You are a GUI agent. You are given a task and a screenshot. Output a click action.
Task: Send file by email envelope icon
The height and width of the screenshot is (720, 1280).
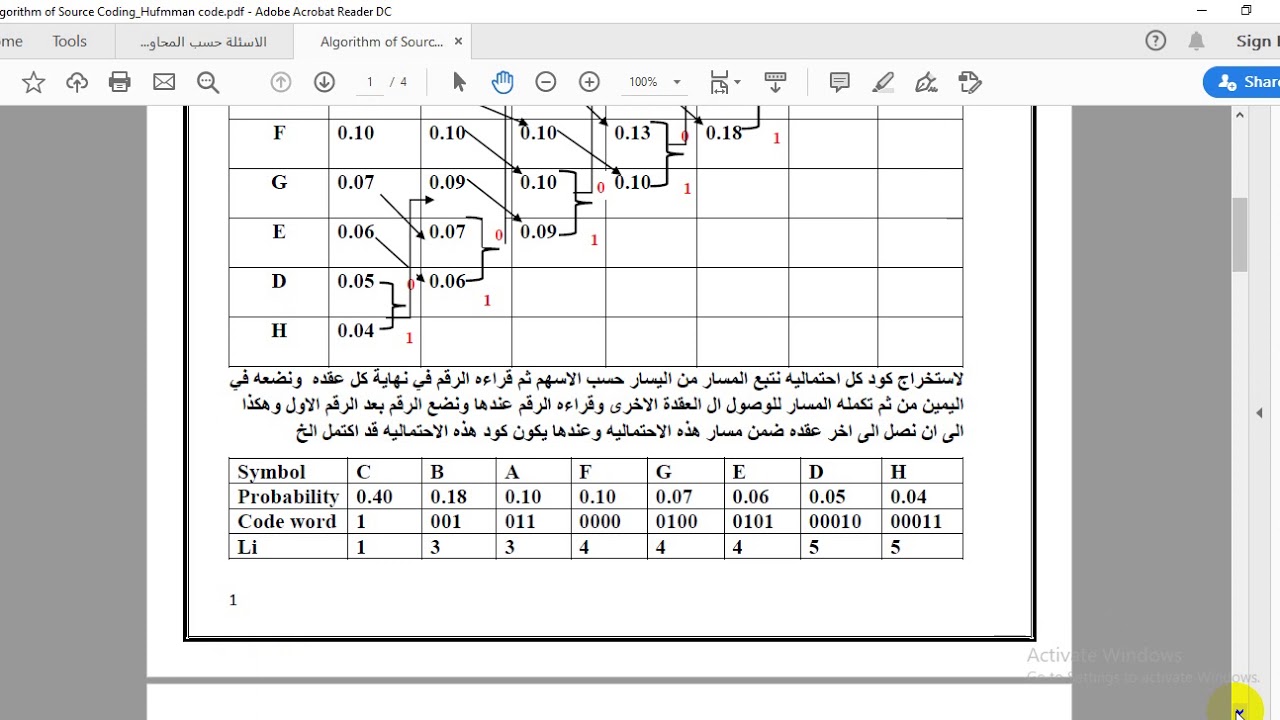(x=164, y=82)
